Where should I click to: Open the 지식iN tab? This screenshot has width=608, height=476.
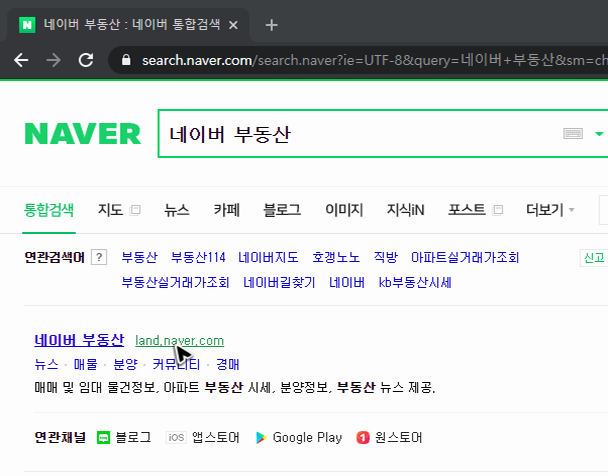(406, 210)
